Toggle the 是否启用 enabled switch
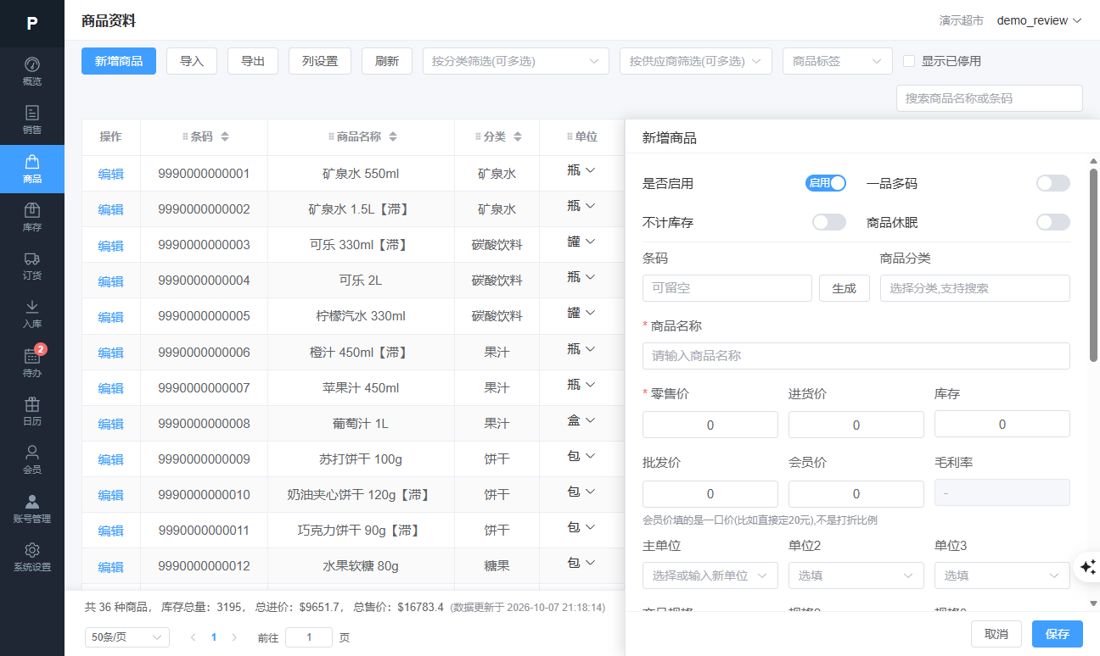Viewport: 1100px width, 656px height. pyautogui.click(x=826, y=183)
